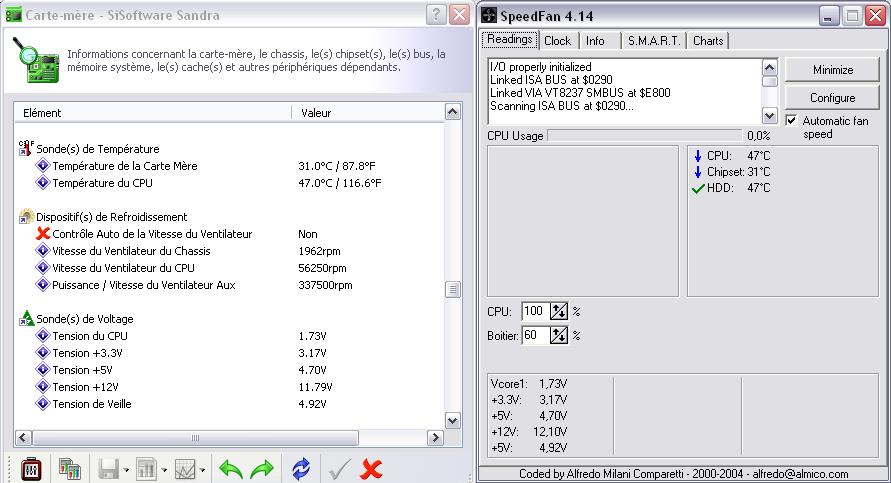
Task: Click the grey checkmark OK icon
Action: 338,468
